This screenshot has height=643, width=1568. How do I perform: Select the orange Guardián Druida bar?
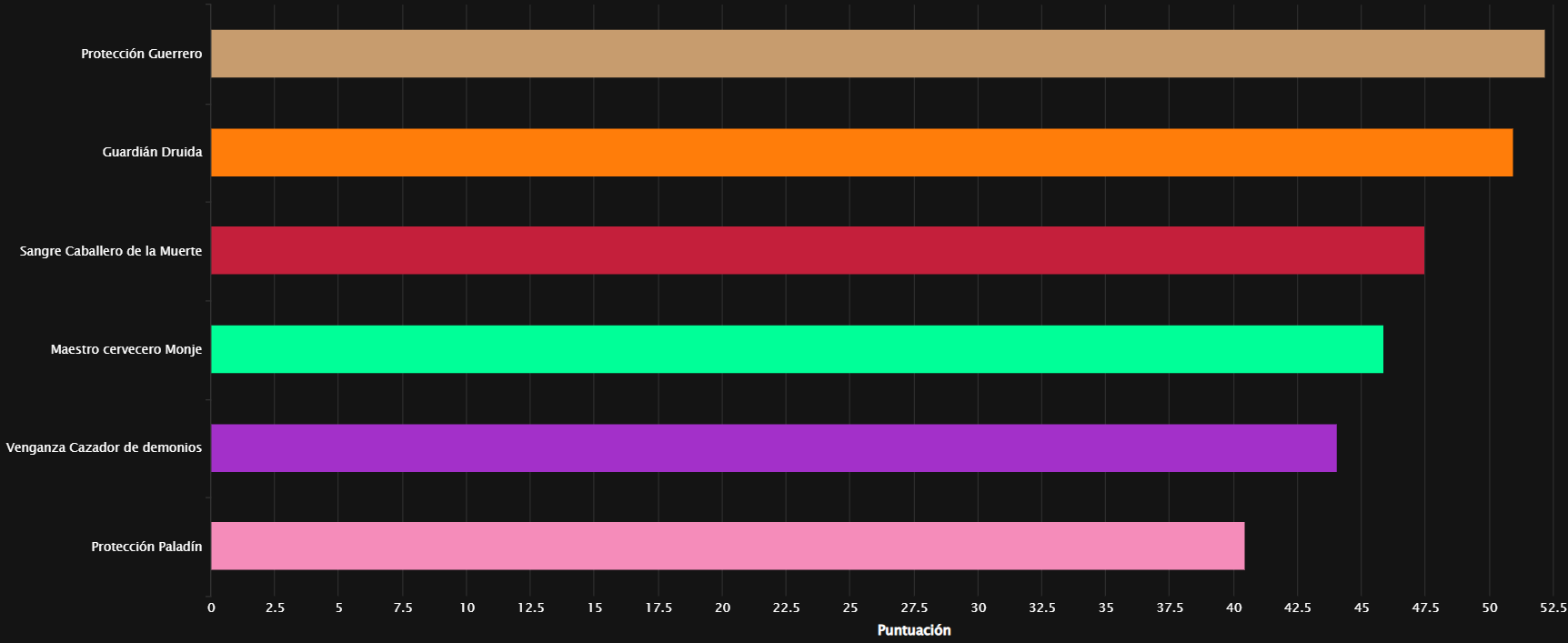862,152
